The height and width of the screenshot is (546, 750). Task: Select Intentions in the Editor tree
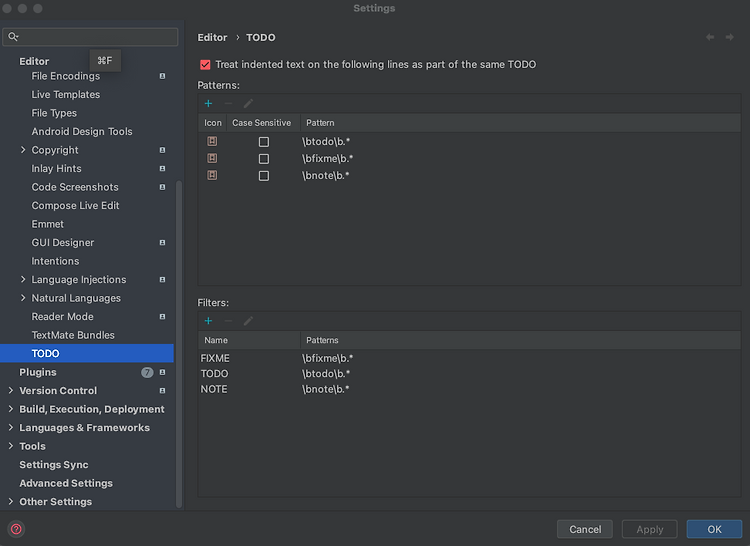pyautogui.click(x=55, y=261)
